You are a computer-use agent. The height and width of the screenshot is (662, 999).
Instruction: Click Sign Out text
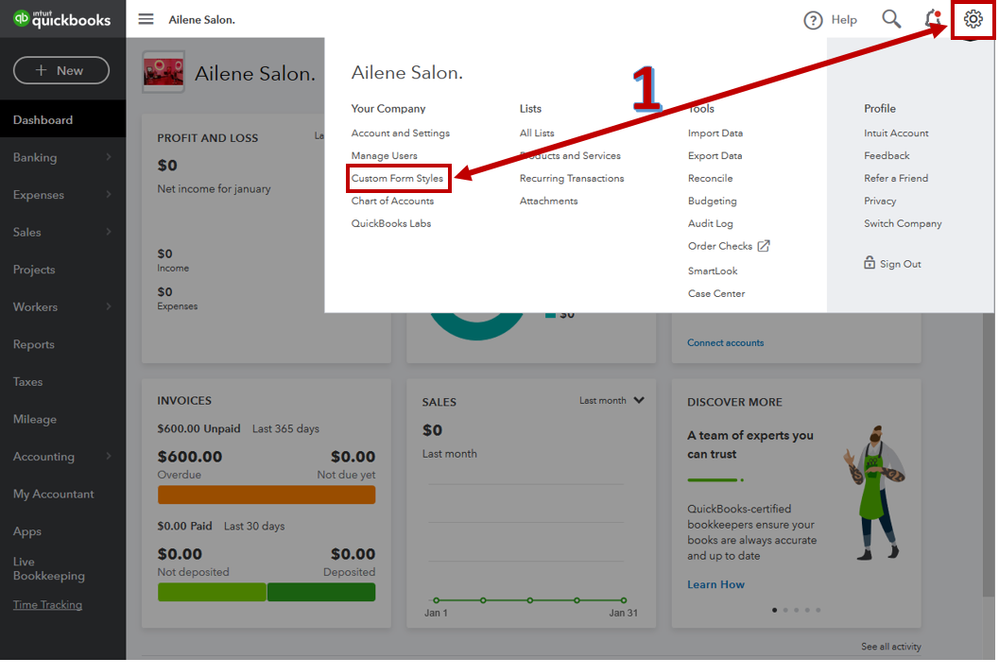point(902,264)
